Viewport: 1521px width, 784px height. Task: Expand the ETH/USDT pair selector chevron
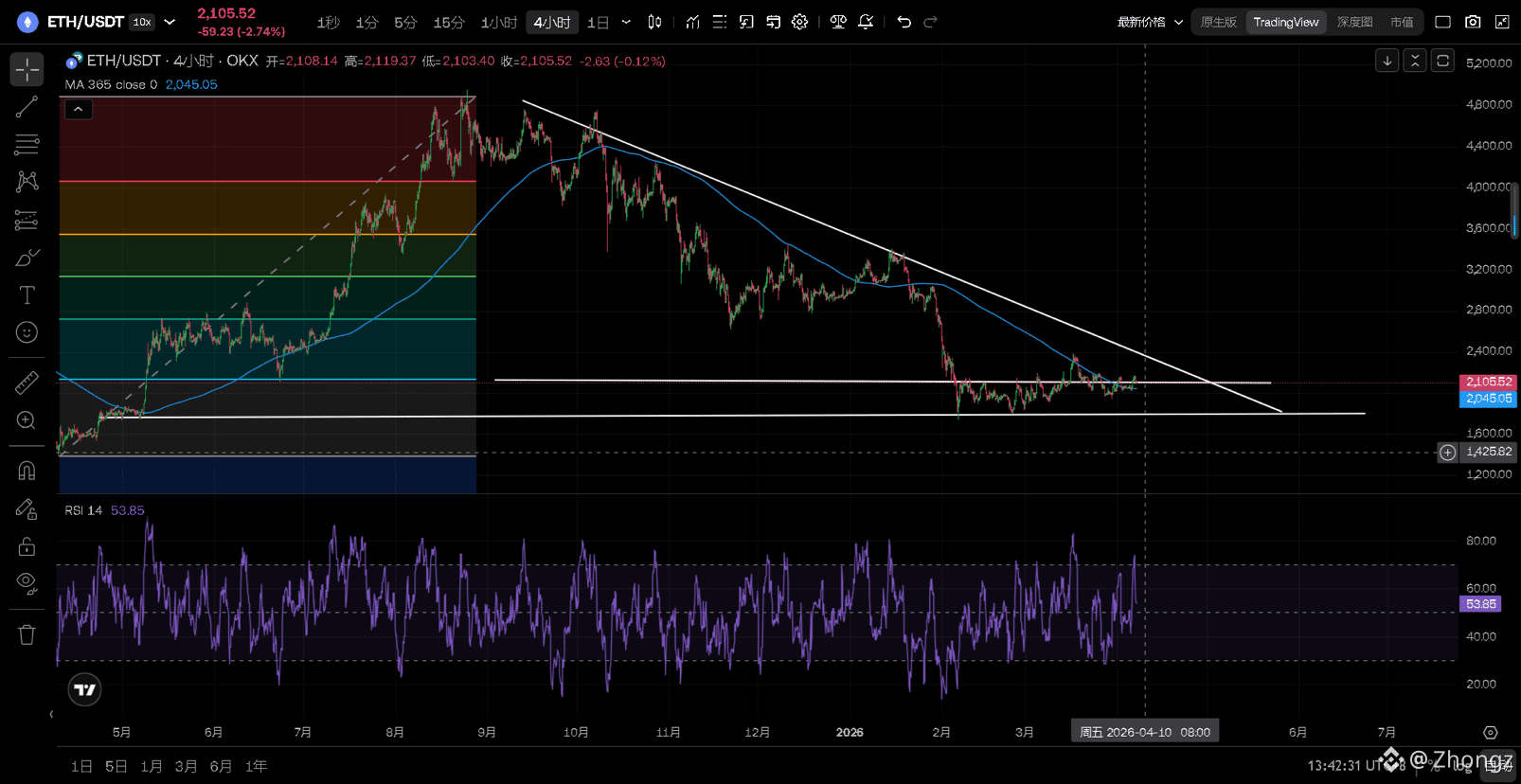170,22
